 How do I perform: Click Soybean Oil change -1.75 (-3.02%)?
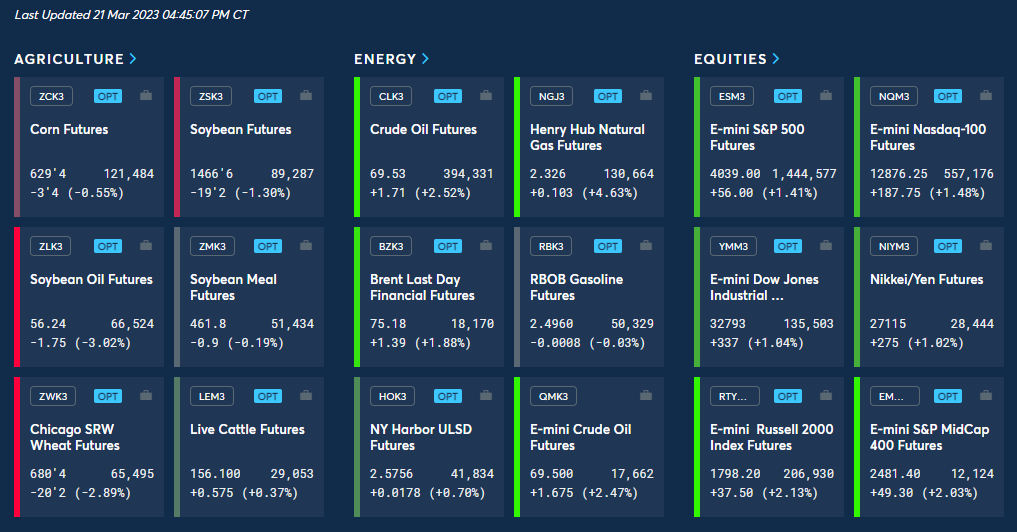pyautogui.click(x=80, y=343)
